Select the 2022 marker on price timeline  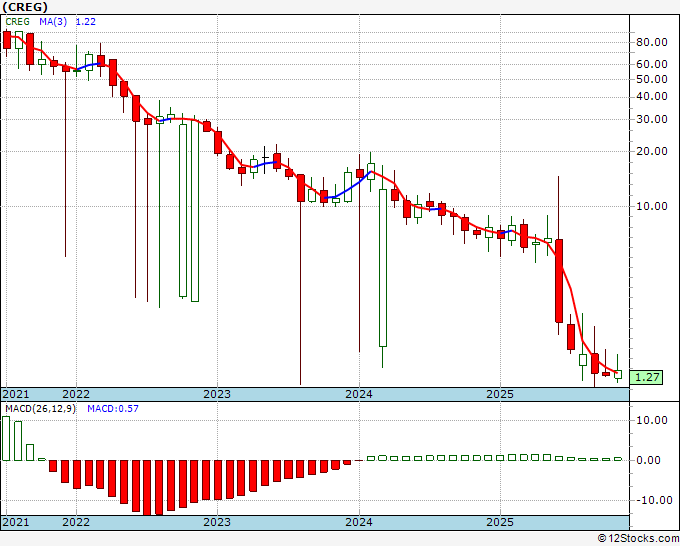pos(76,394)
